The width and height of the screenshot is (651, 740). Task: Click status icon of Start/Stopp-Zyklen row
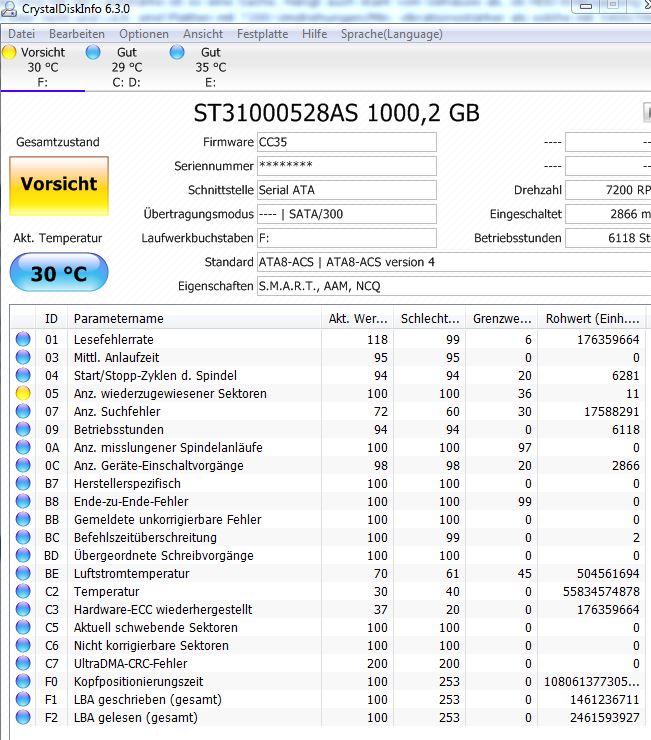coord(23,375)
